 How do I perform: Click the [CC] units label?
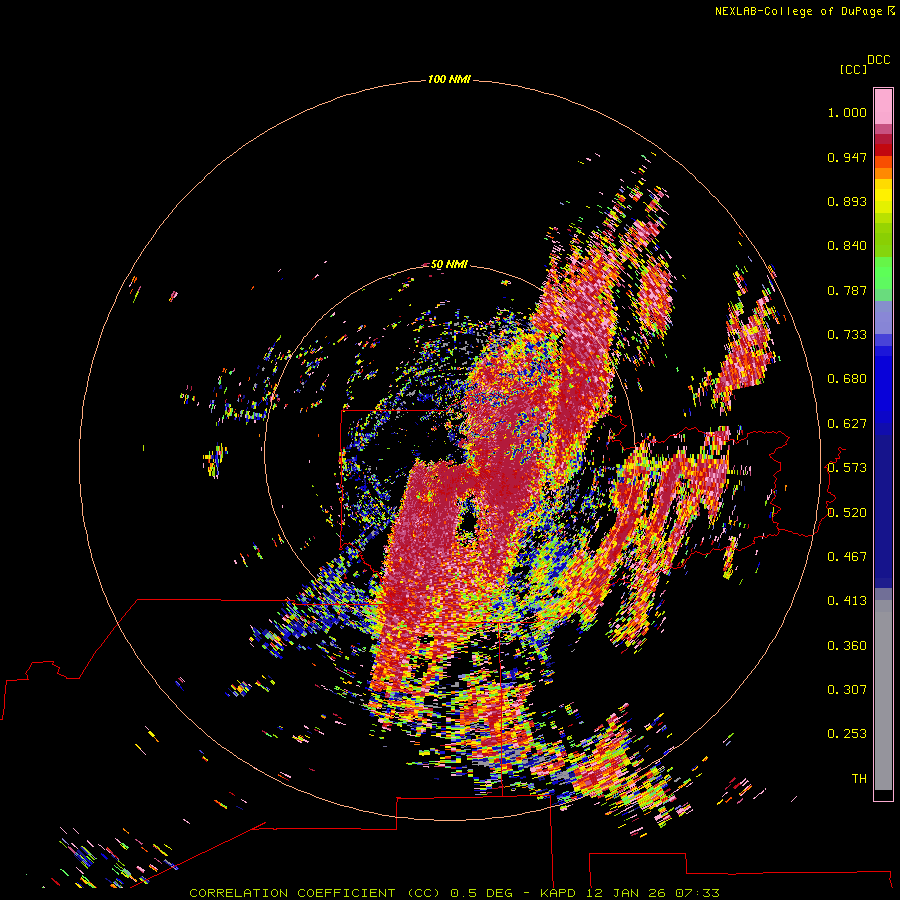(x=853, y=69)
